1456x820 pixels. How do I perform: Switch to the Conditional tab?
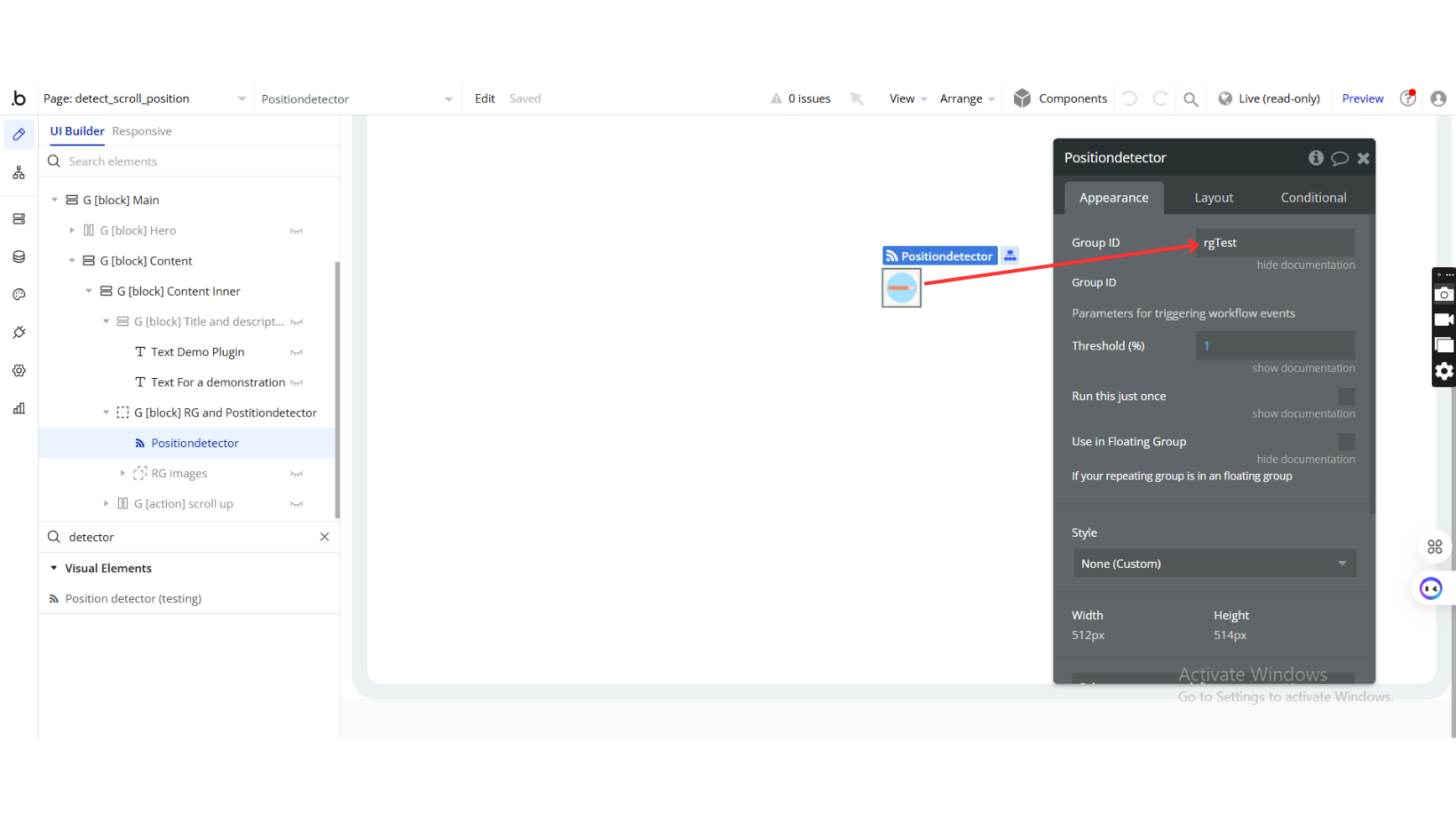click(x=1313, y=198)
